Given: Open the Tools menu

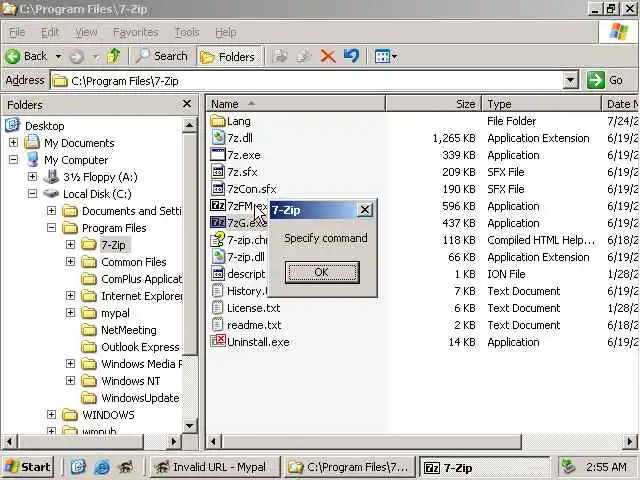Looking at the screenshot, I should [187, 32].
